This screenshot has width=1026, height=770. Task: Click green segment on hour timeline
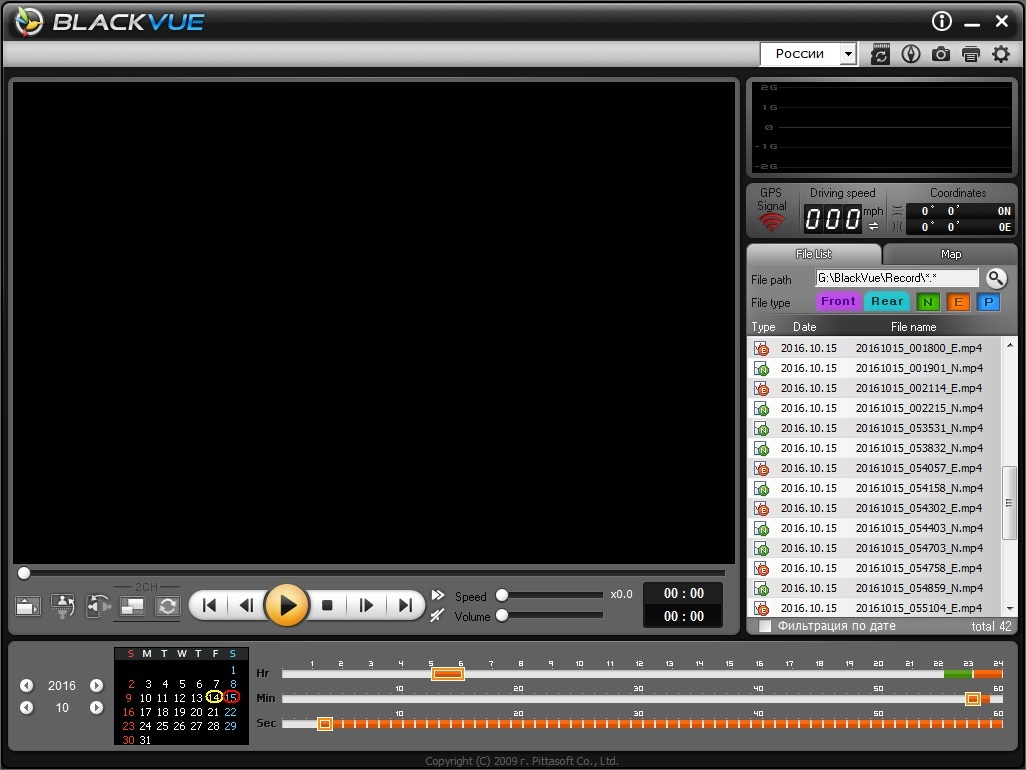[x=958, y=674]
